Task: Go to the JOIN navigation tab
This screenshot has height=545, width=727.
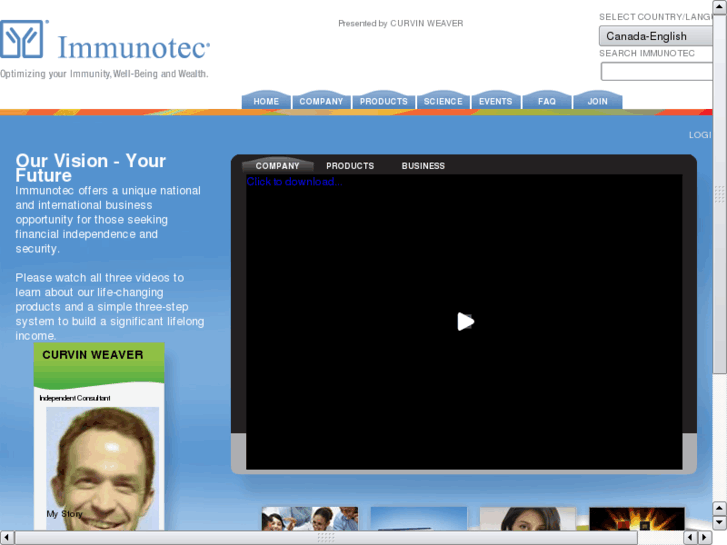Action: tap(597, 101)
